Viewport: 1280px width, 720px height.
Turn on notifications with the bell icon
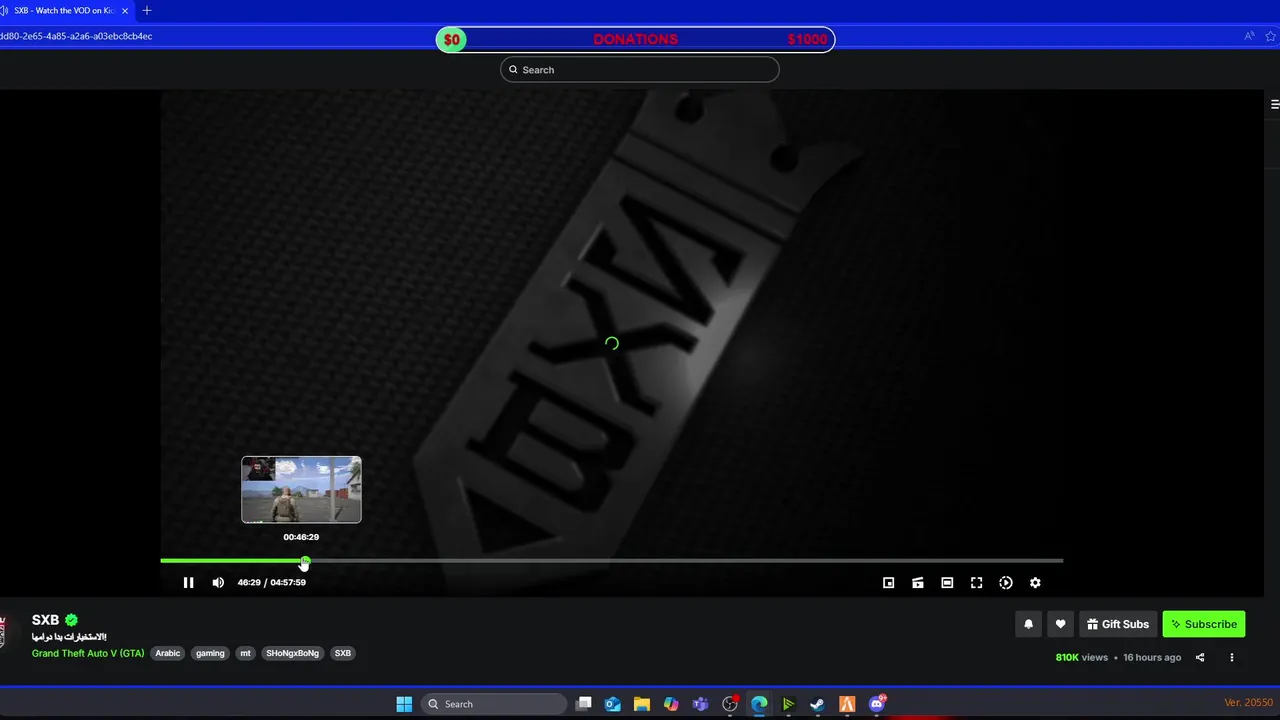1028,624
